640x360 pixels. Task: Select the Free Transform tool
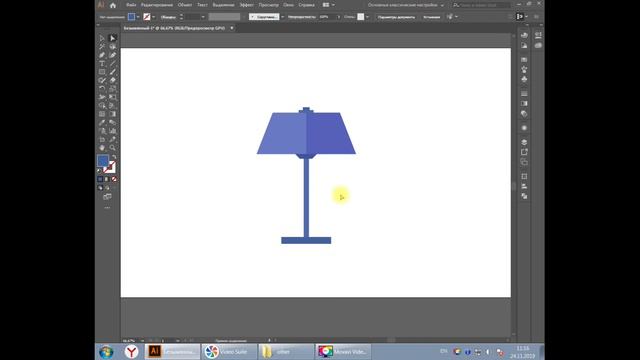(113, 97)
